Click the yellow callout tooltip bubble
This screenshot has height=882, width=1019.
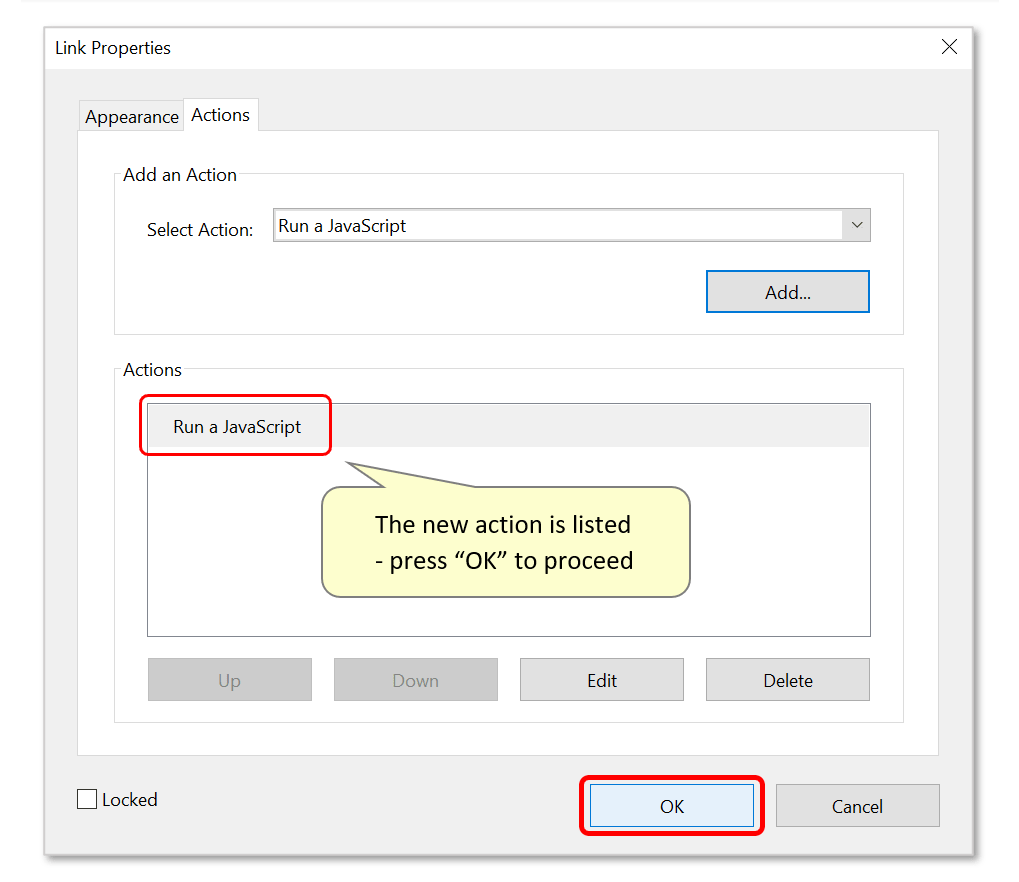[x=505, y=541]
